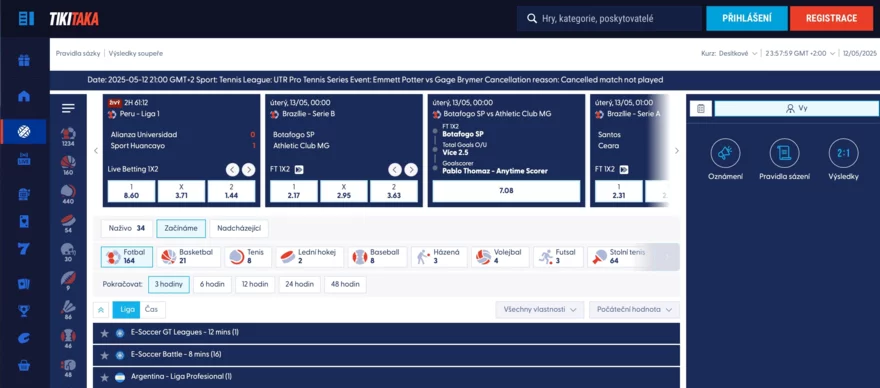Click the PŘIHLÁŠENÍ login button
The image size is (880, 388).
[746, 19]
